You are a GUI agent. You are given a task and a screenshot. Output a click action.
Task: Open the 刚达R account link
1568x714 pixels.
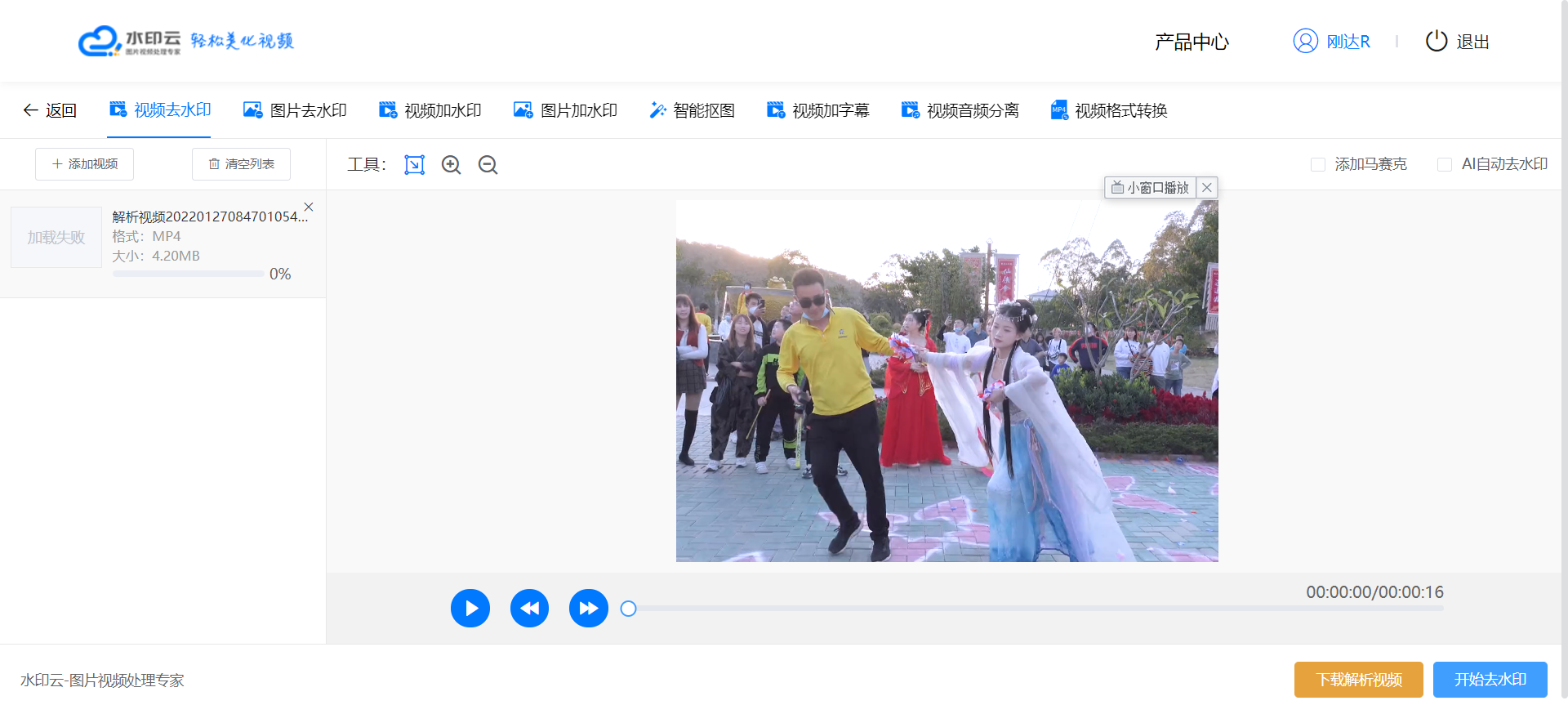(1348, 42)
